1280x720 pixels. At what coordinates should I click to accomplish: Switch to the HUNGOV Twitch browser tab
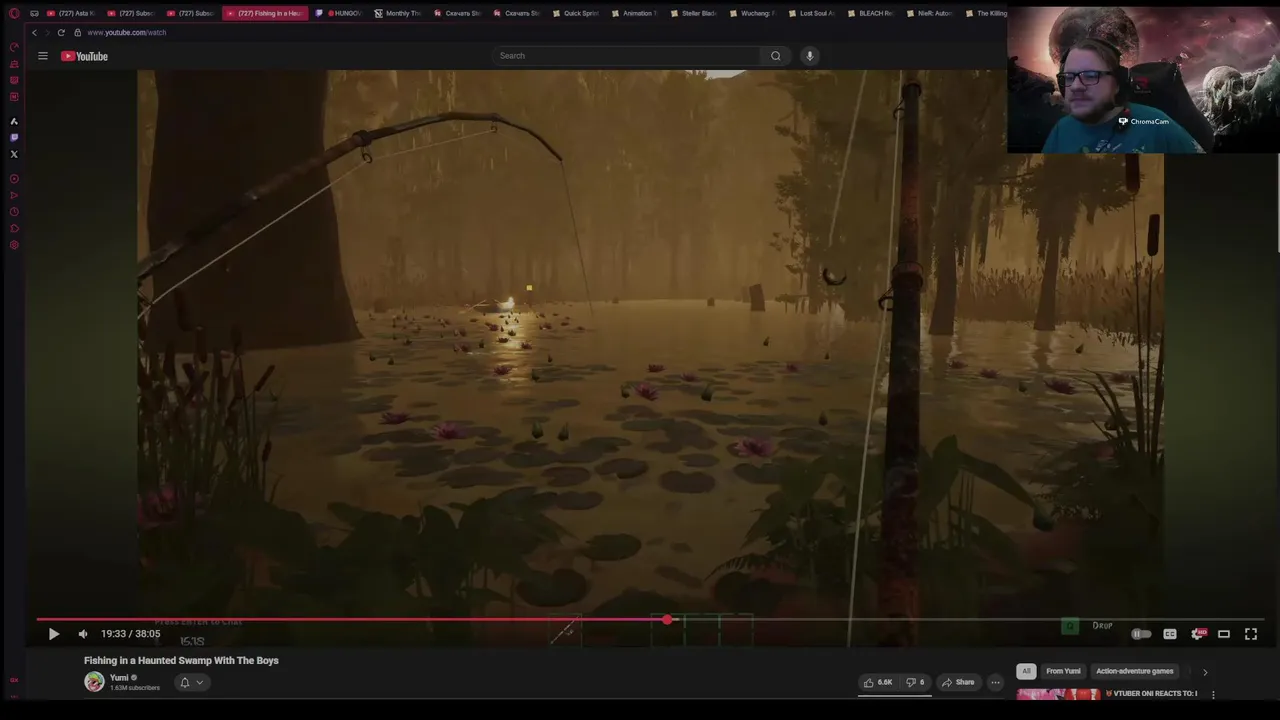(338, 13)
